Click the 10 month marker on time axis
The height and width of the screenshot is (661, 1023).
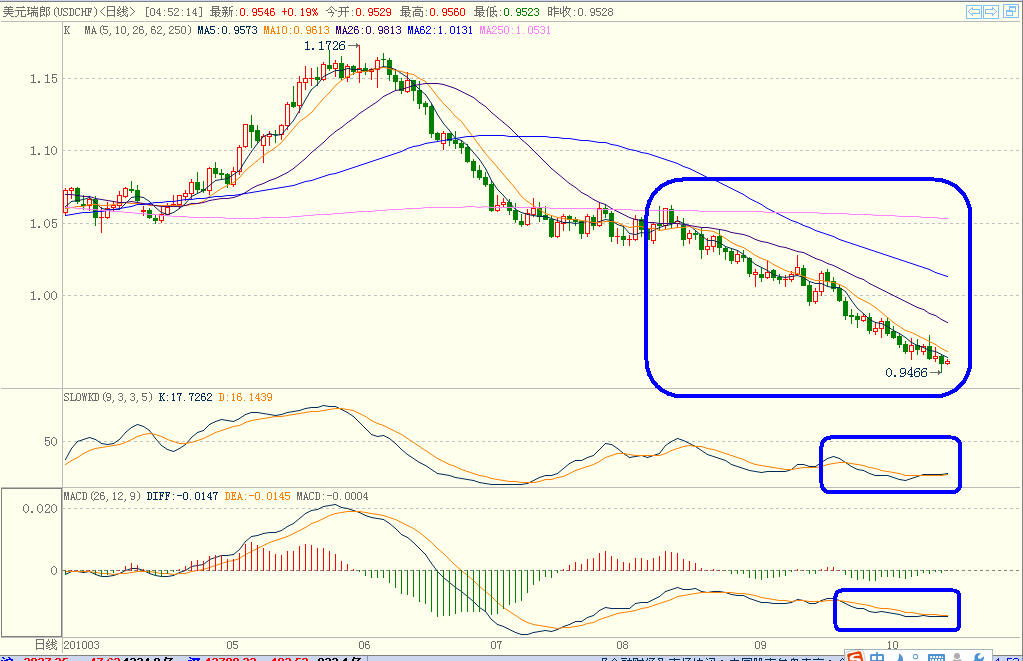893,645
